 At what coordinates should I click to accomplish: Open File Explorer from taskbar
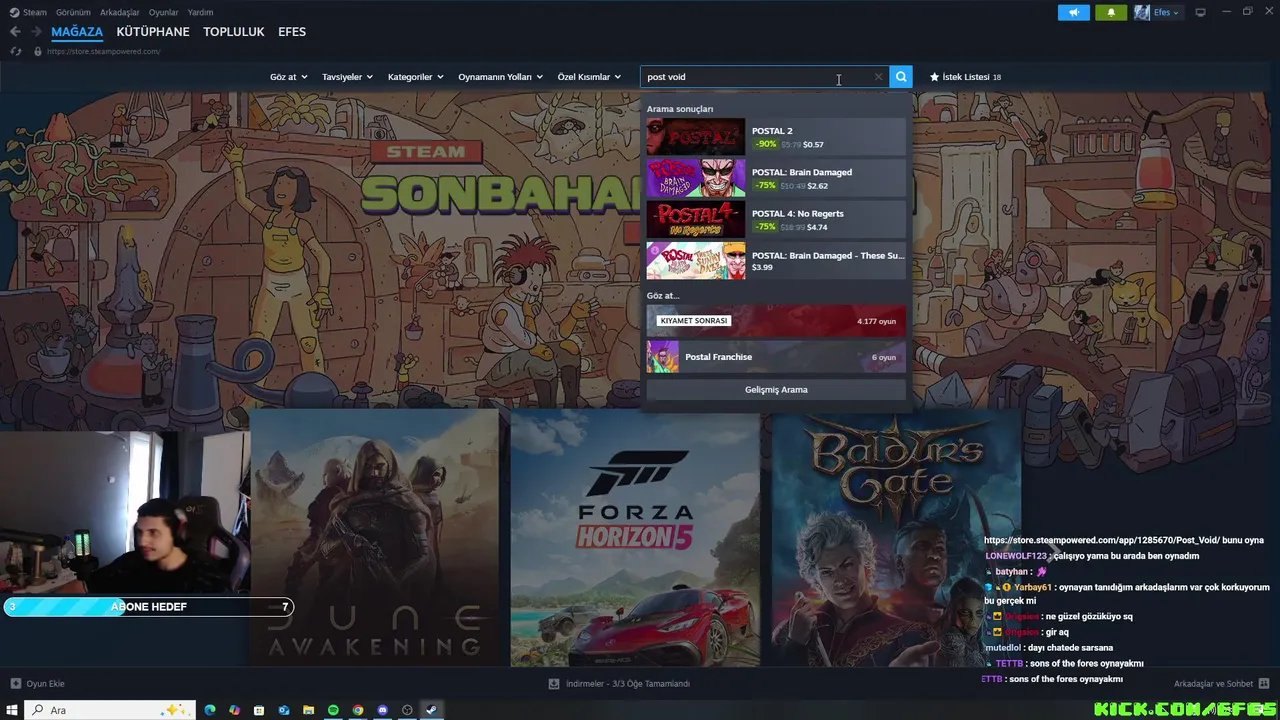(x=309, y=710)
